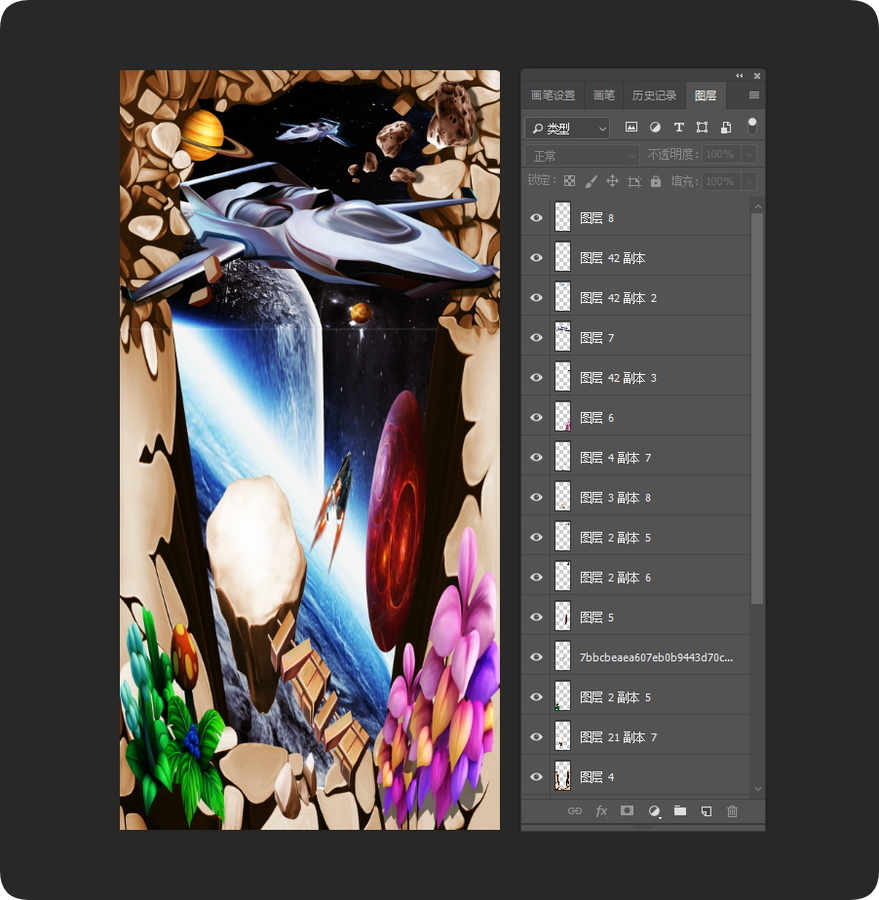Open the layers panel options menu

754,95
